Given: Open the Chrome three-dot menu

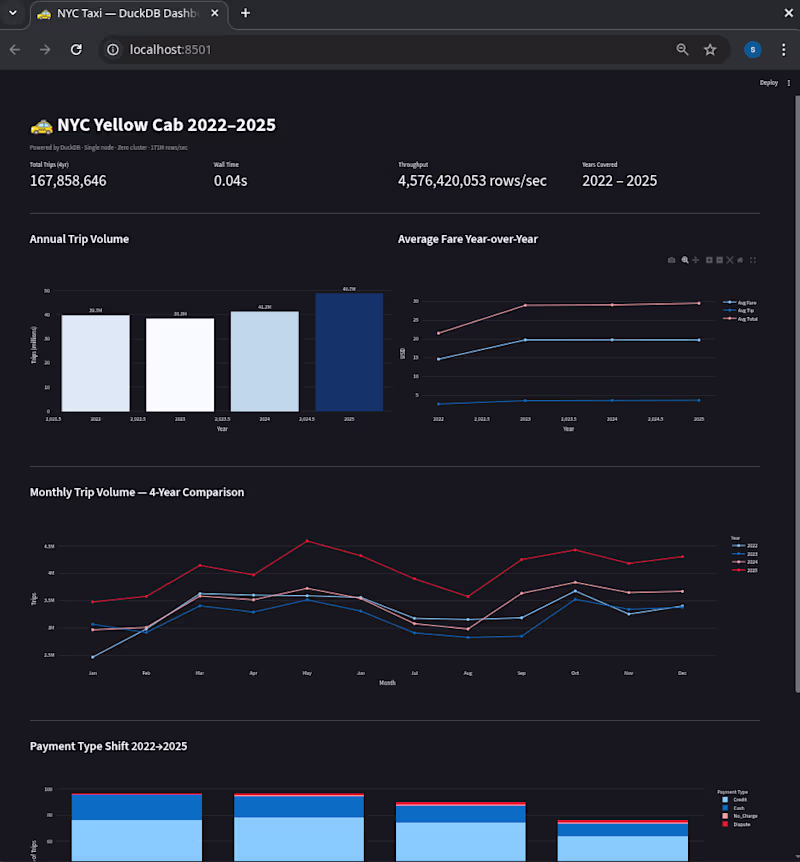Looking at the screenshot, I should 784,49.
